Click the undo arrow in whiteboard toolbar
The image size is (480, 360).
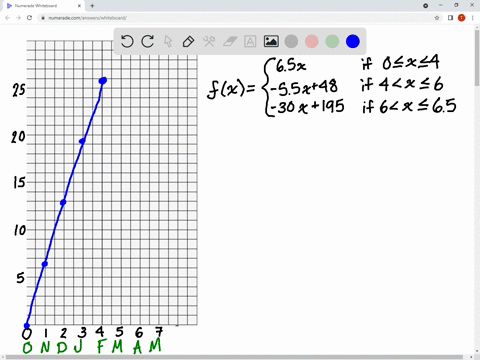pos(127,42)
